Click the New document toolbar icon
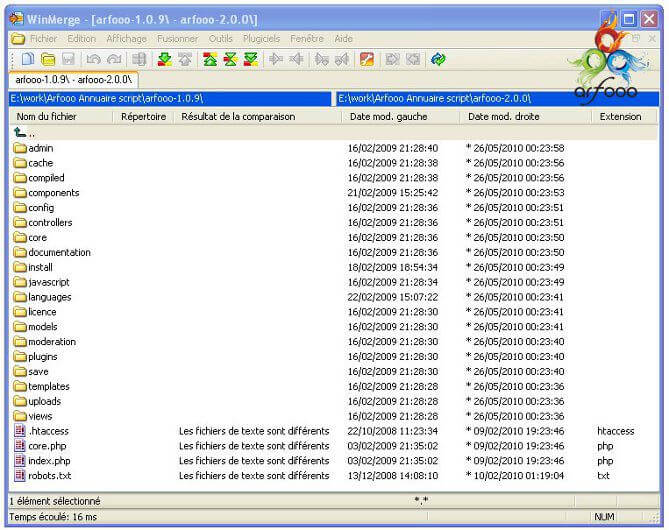The image size is (669, 530). (28, 59)
